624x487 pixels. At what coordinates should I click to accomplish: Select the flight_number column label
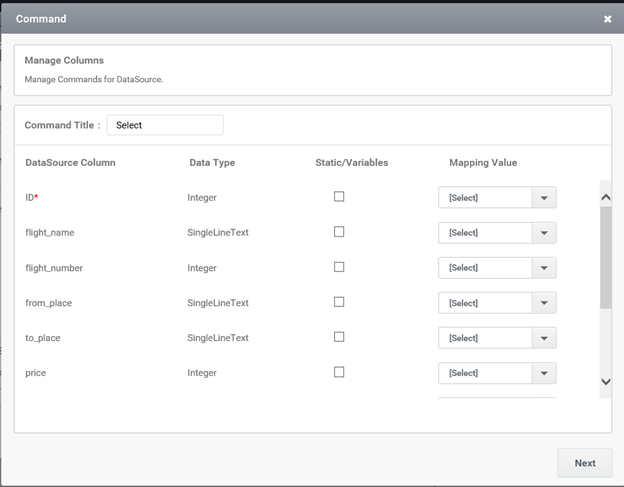54,268
